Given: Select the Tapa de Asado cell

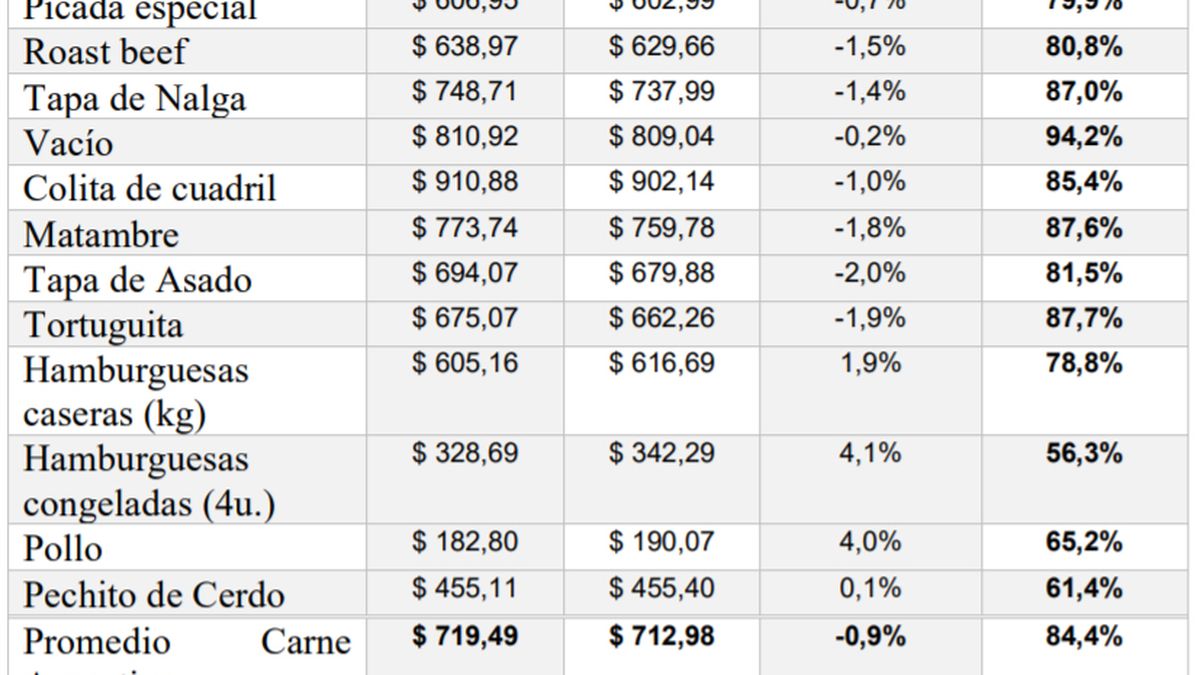Looking at the screenshot, I should (x=137, y=281).
